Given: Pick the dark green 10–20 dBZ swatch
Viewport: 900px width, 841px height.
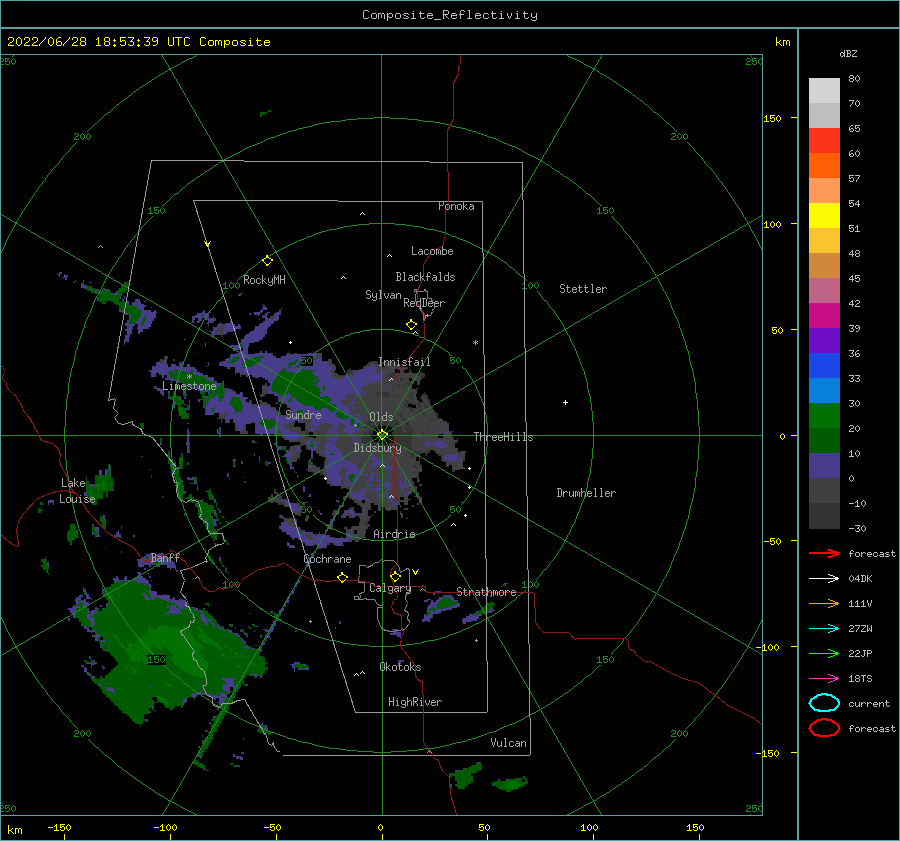Looking at the screenshot, I should point(824,440).
